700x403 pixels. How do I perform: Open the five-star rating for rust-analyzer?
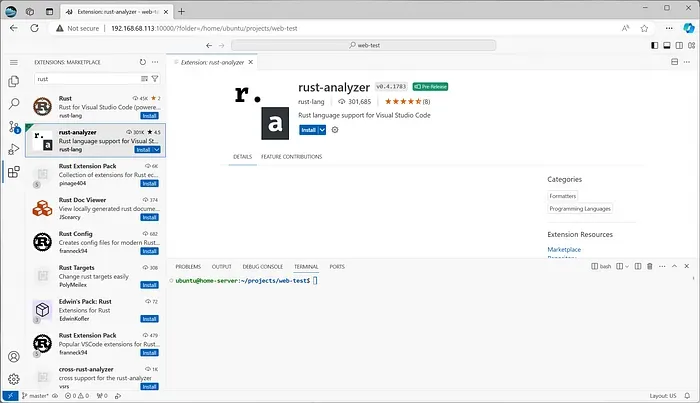[x=407, y=102]
